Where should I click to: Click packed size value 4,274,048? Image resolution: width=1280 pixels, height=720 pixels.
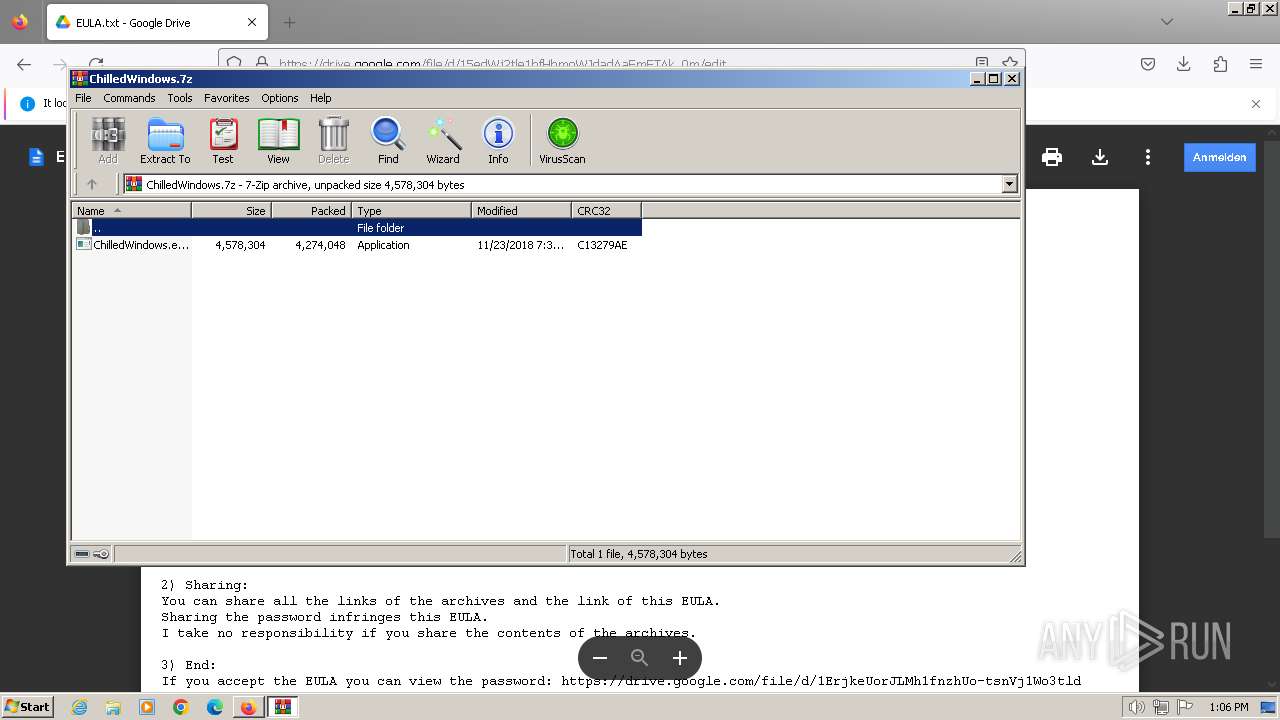(x=320, y=245)
